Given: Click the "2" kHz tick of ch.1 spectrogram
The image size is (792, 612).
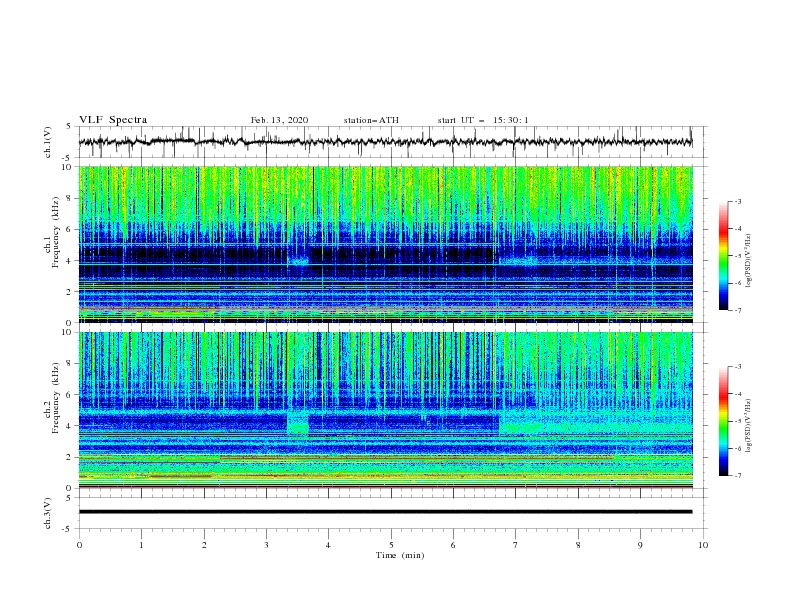Looking at the screenshot, I should tap(70, 292).
